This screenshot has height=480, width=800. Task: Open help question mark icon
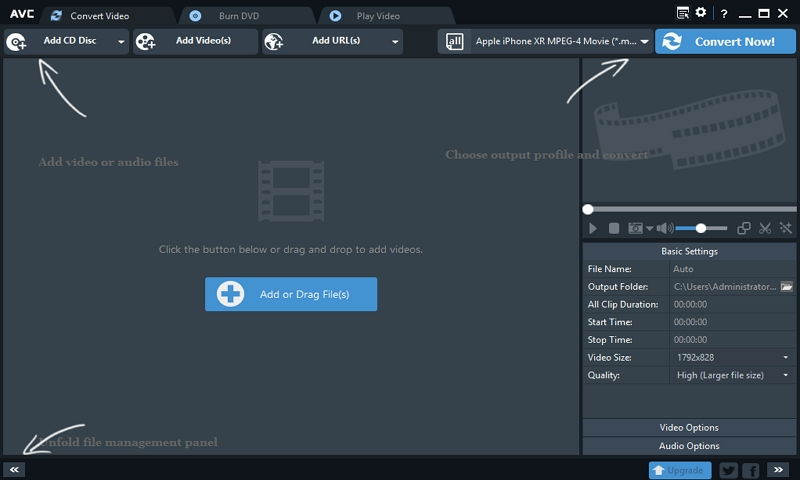[x=724, y=14]
